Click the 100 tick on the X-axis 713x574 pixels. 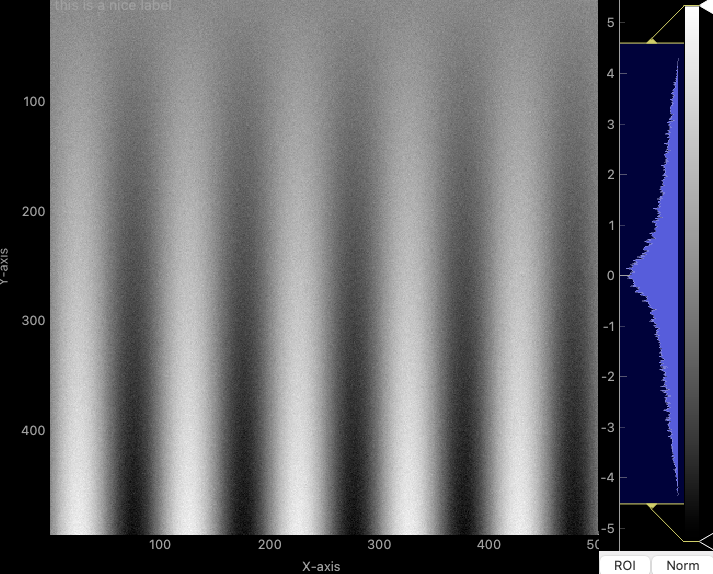pos(160,545)
